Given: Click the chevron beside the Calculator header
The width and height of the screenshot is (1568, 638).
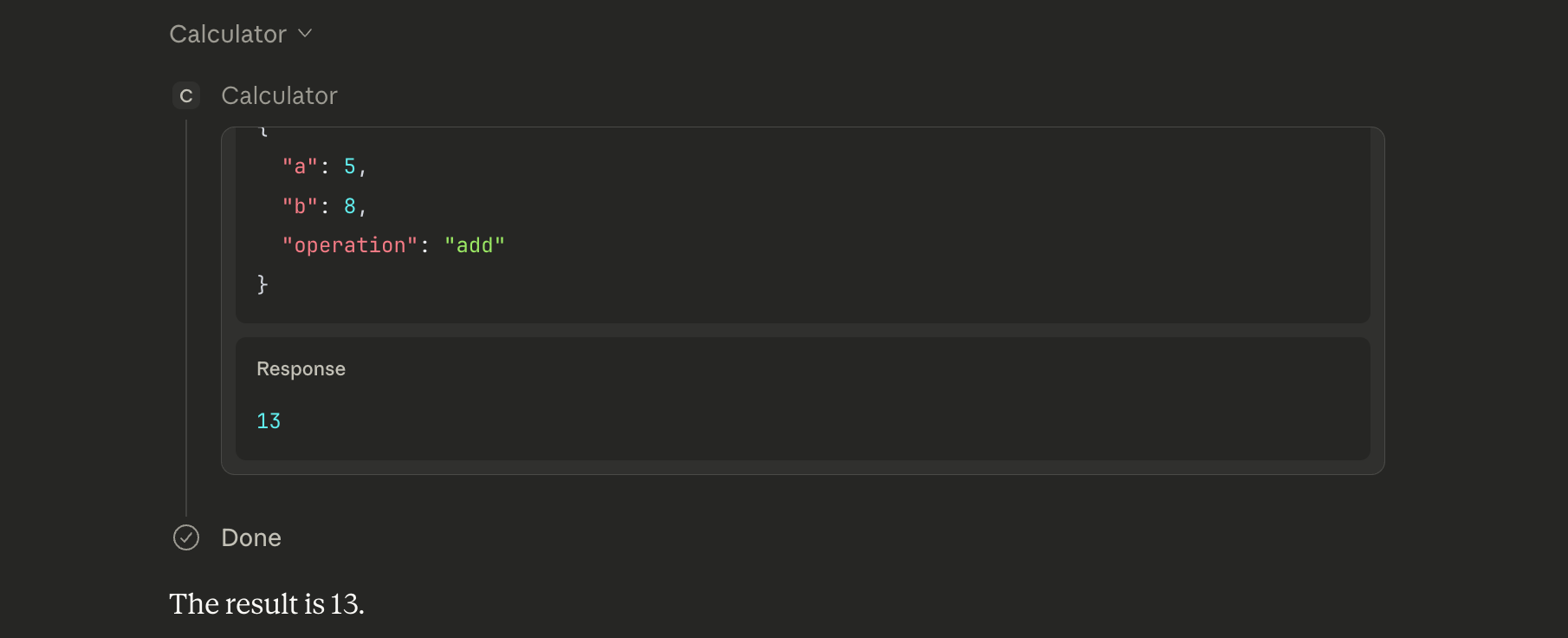Looking at the screenshot, I should click(x=305, y=33).
